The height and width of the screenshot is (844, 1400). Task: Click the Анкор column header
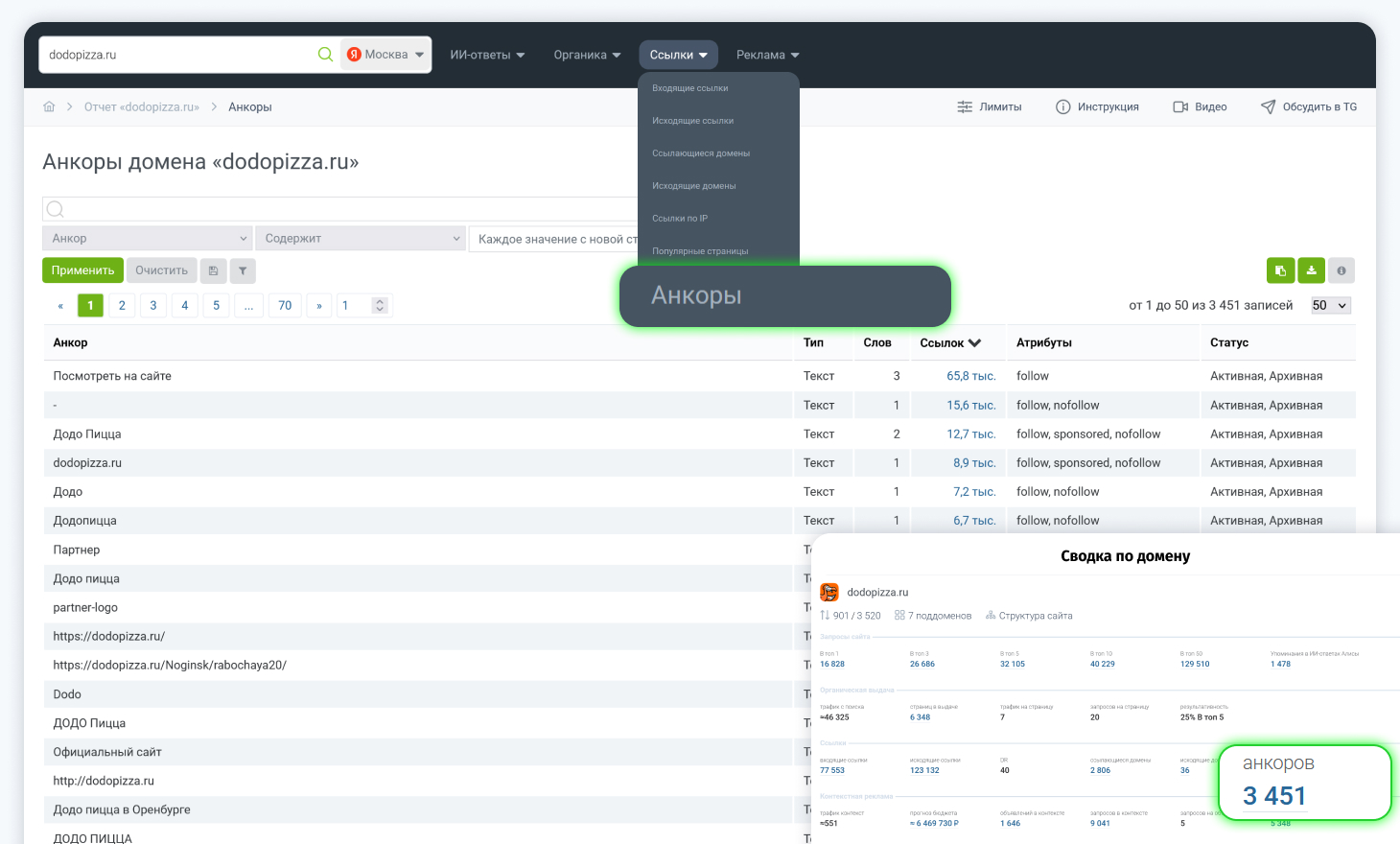click(x=70, y=342)
